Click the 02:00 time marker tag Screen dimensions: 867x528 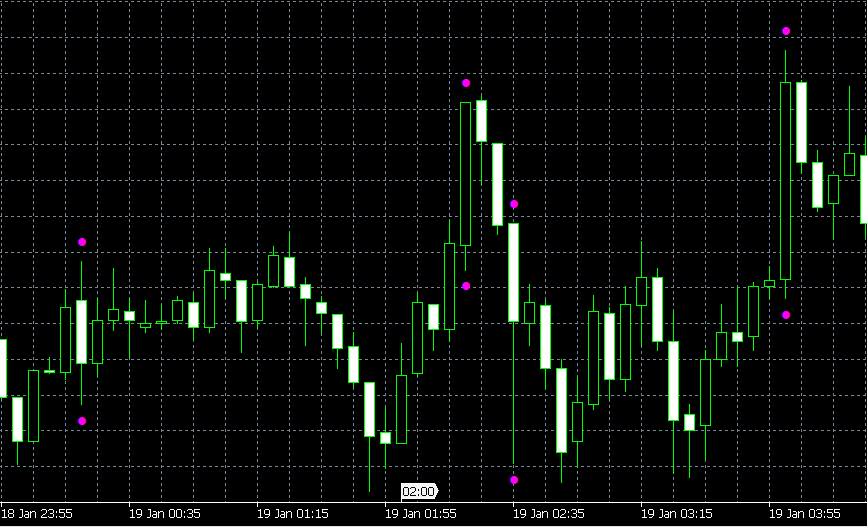[x=419, y=491]
